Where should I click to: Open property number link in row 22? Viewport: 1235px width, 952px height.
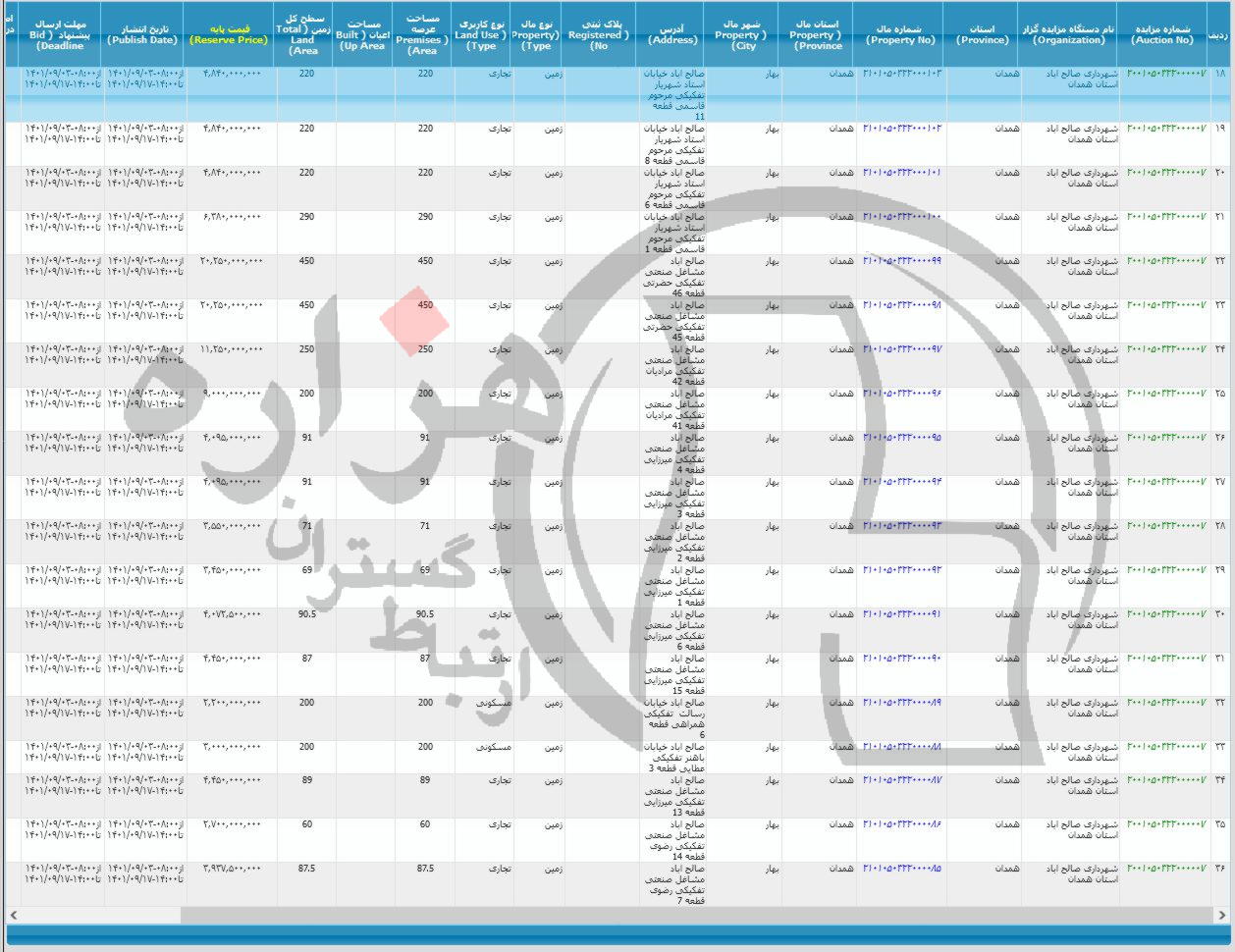[x=901, y=261]
